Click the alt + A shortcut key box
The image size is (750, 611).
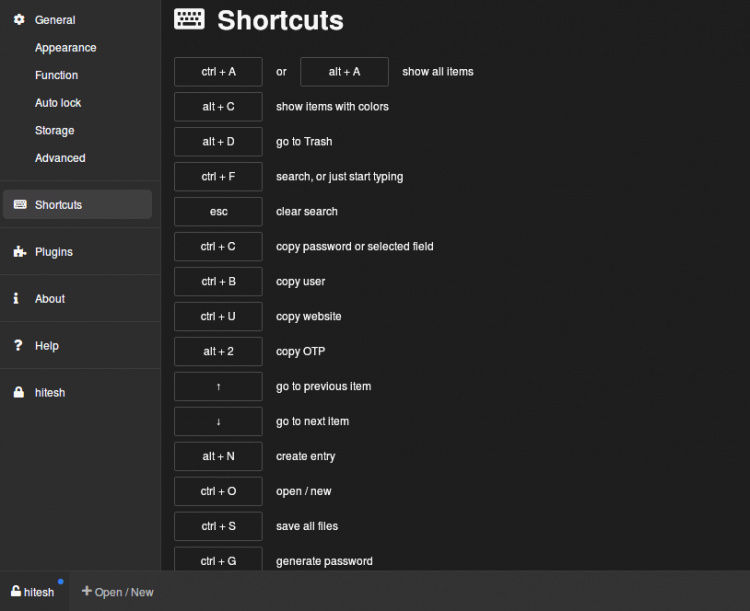click(344, 72)
